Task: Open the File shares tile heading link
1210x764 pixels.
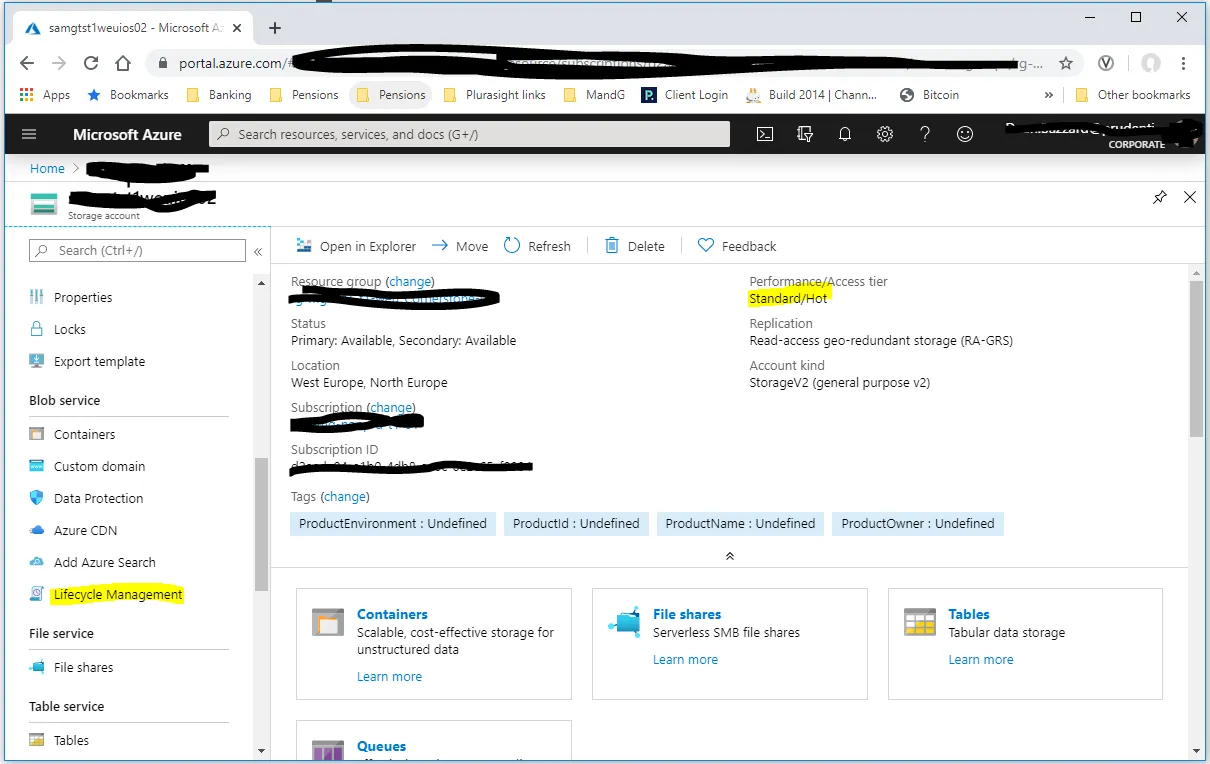Action: 687,614
